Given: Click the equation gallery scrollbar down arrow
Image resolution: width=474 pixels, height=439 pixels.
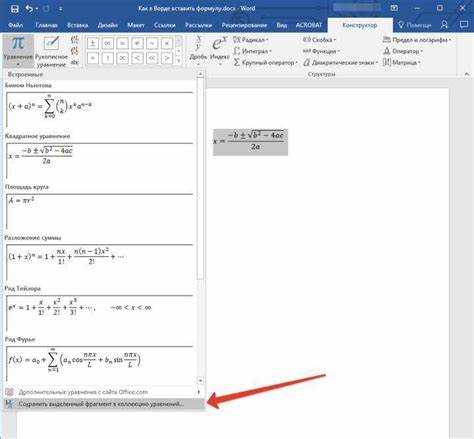Looking at the screenshot, I should pos(200,380).
